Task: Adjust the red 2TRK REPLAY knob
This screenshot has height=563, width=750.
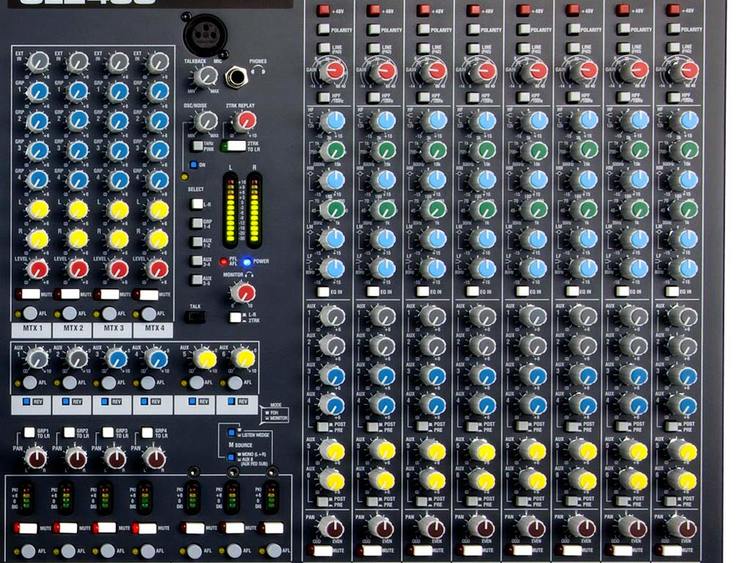Action: point(245,121)
